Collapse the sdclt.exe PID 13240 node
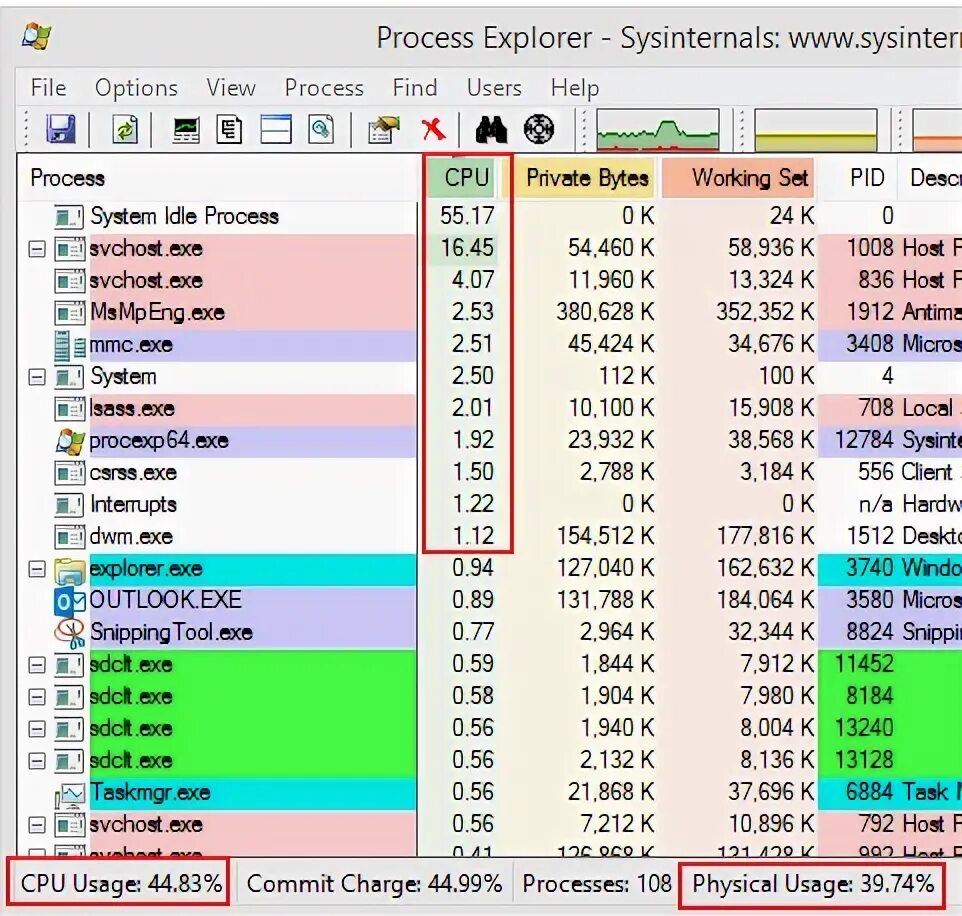Screen dimensions: 962x916 [x=37, y=729]
